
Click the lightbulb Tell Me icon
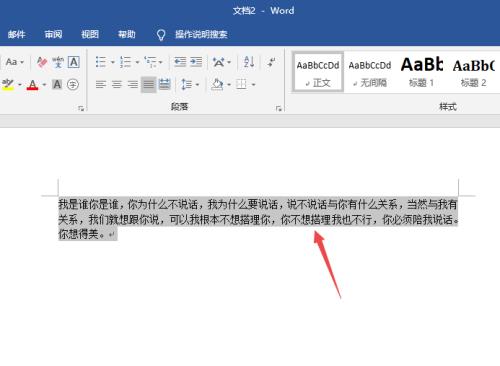161,35
